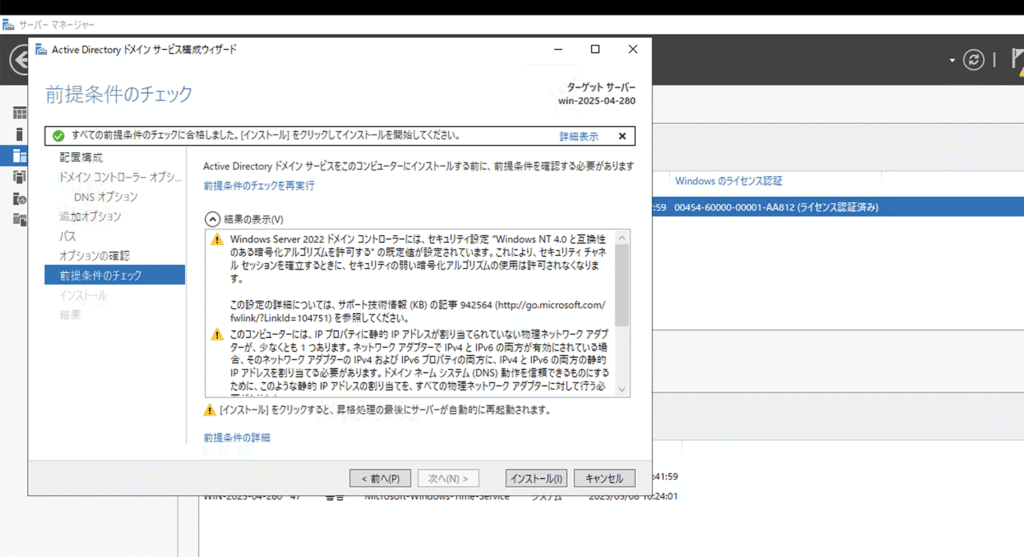Screen dimensions: 1024x557
Task: Select the オプションの確認 wizard step
Action: tap(95, 255)
